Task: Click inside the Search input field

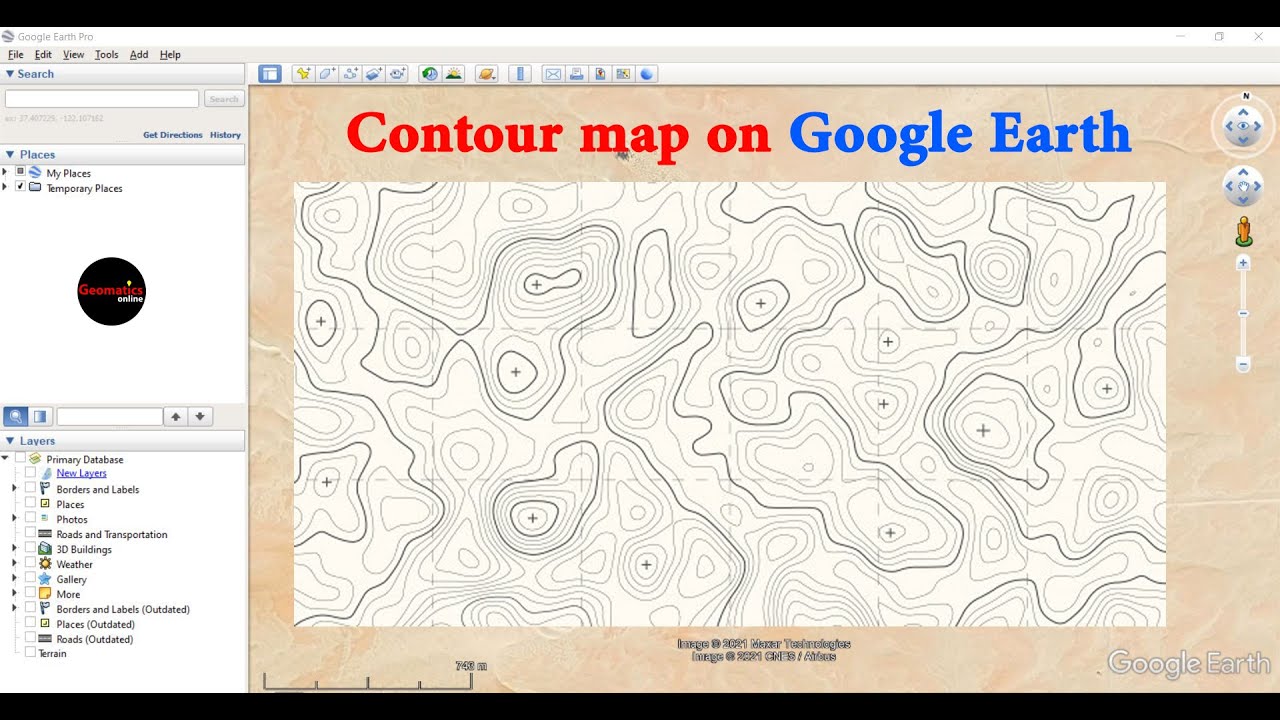Action: click(102, 99)
